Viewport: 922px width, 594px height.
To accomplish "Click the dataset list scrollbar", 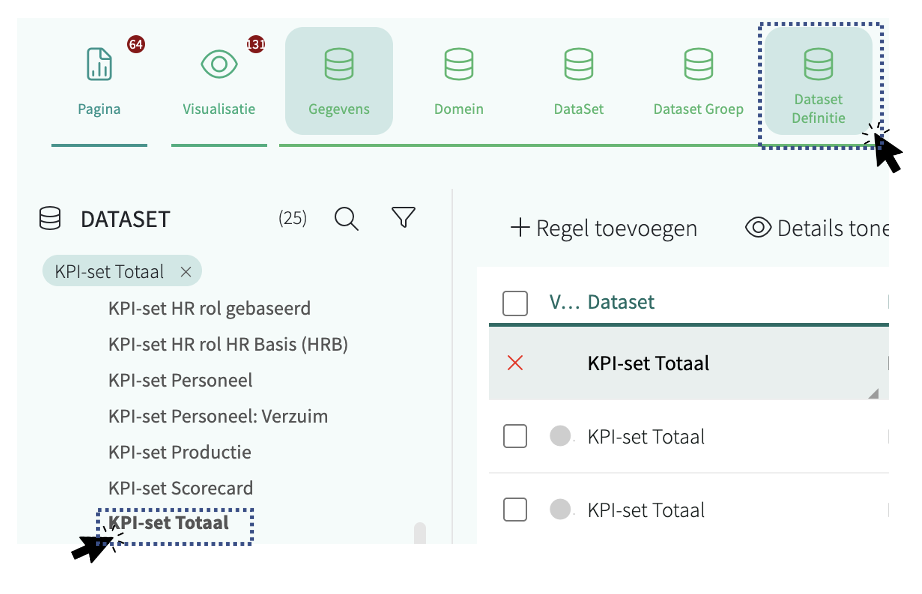I will click(x=420, y=533).
